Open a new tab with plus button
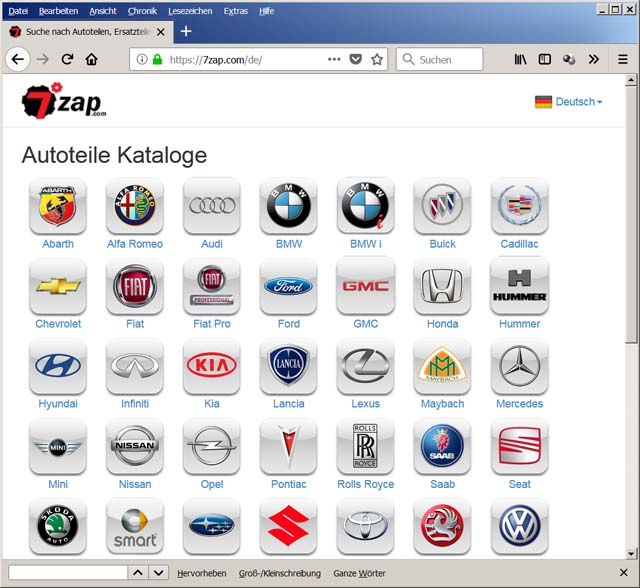 pos(186,31)
